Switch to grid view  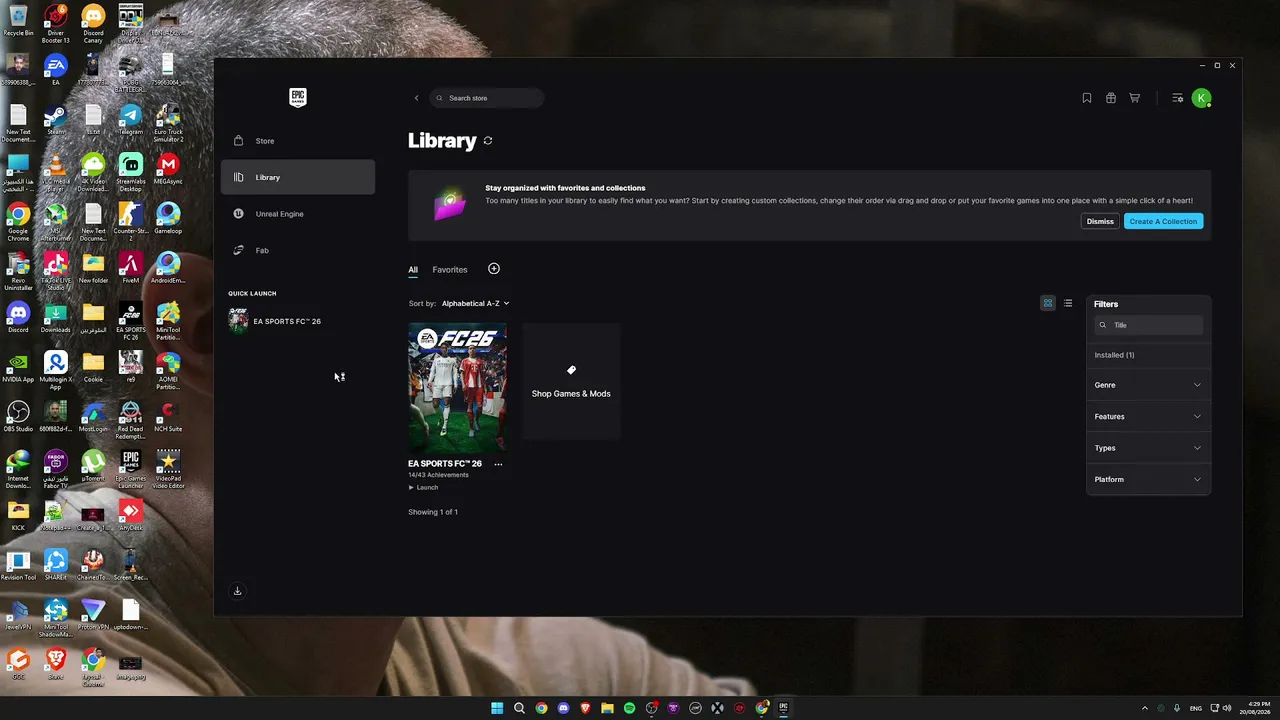[x=1048, y=303]
